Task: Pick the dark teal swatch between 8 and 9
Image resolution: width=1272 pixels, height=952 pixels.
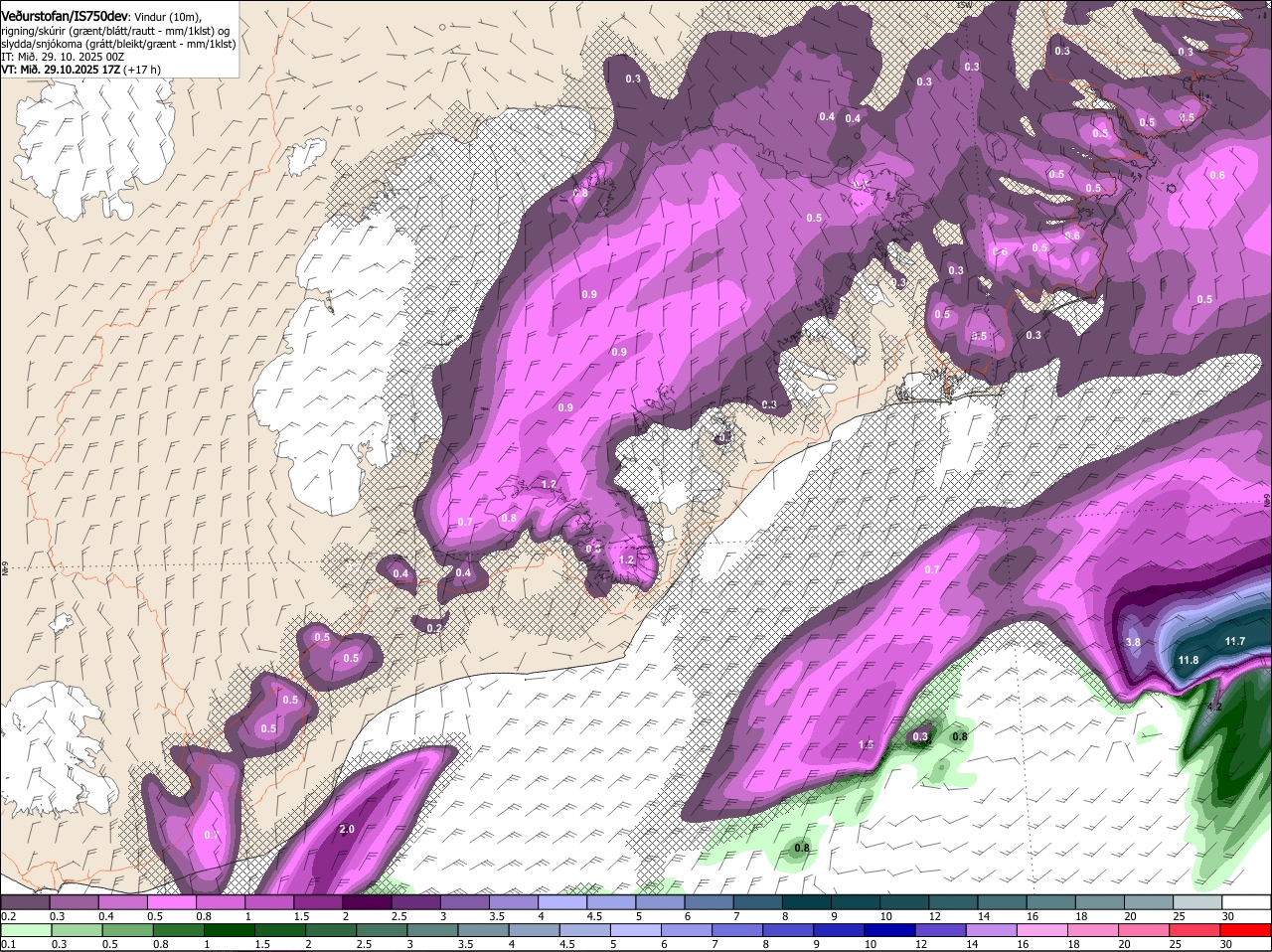Action: (x=806, y=902)
